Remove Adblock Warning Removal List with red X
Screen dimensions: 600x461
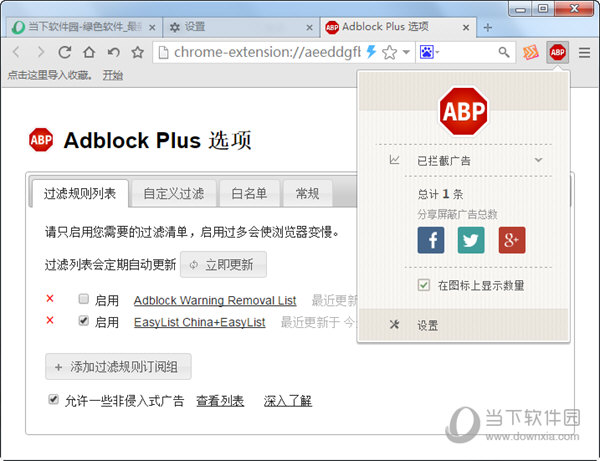coord(50,298)
